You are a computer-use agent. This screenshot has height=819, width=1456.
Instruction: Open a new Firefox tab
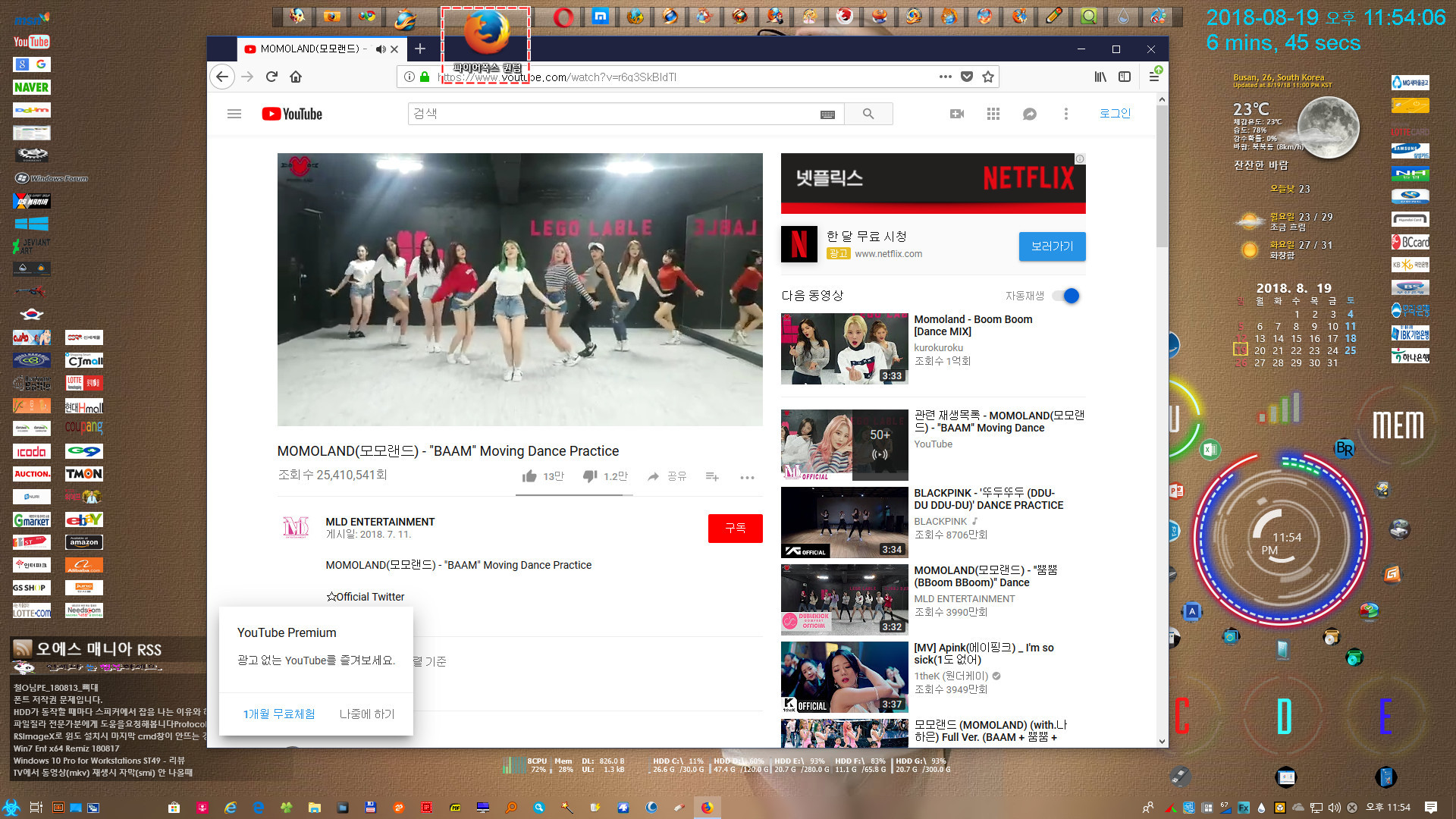coord(420,49)
